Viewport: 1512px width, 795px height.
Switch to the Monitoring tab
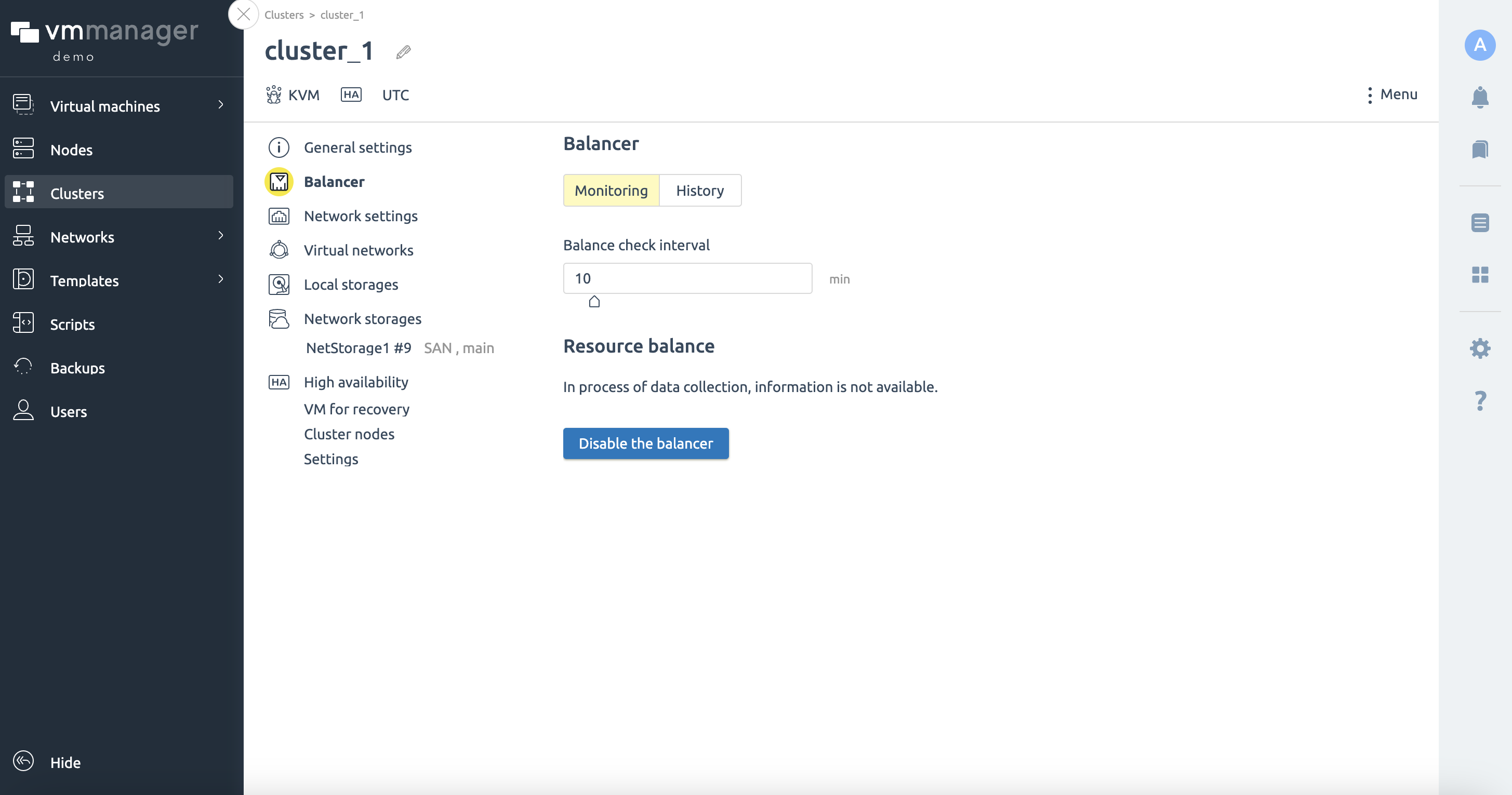pyautogui.click(x=611, y=190)
